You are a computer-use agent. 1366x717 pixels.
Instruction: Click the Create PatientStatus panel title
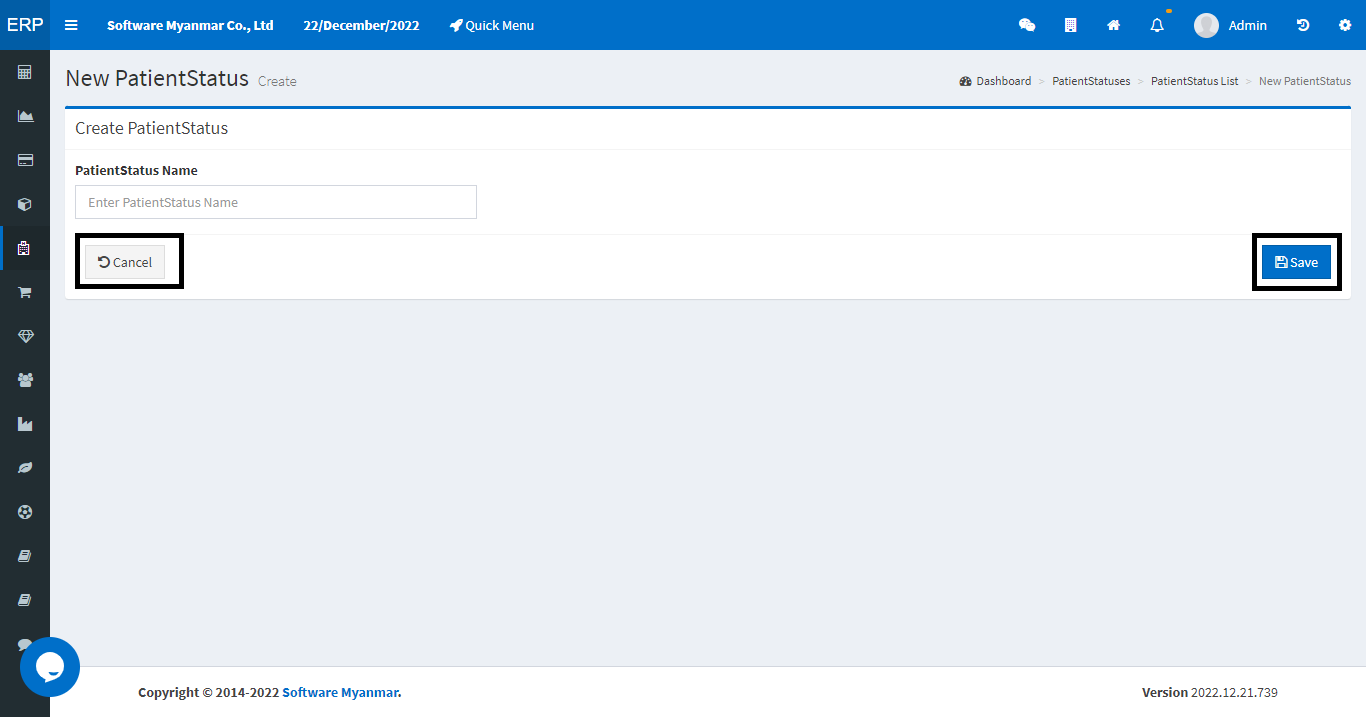click(x=152, y=128)
